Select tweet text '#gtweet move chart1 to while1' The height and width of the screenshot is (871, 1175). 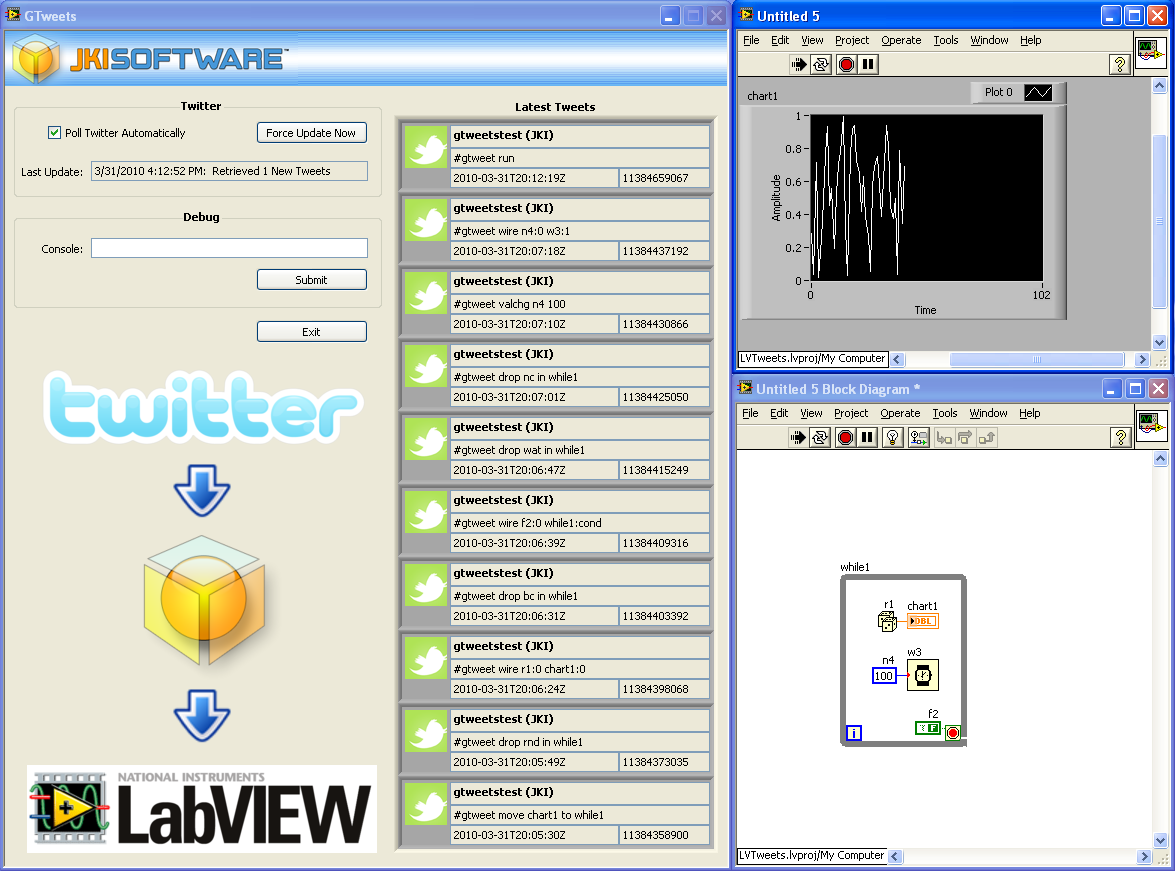tap(528, 815)
